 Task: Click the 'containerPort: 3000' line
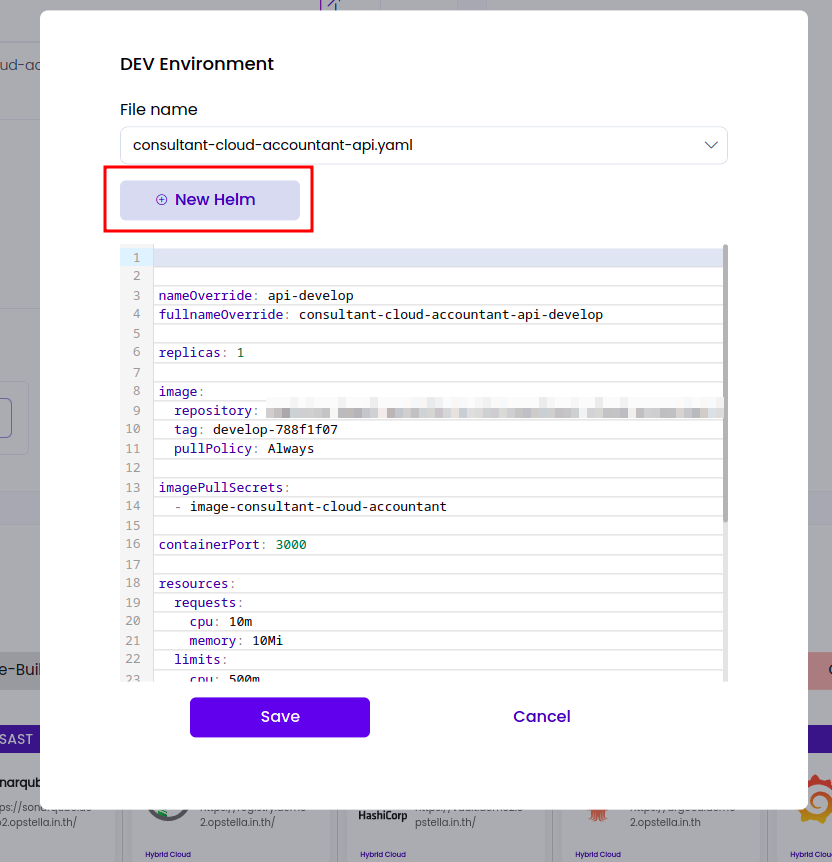[233, 545]
